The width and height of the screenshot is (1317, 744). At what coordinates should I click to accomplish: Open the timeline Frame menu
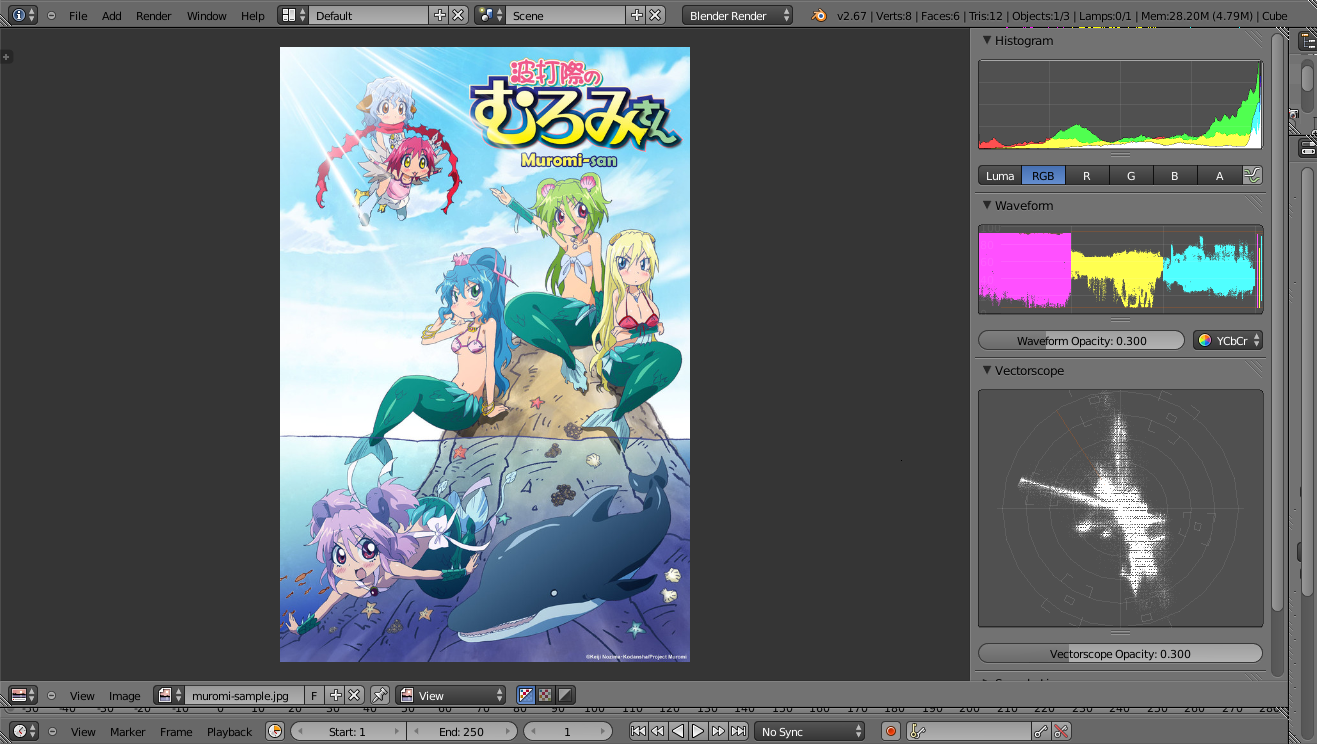176,731
